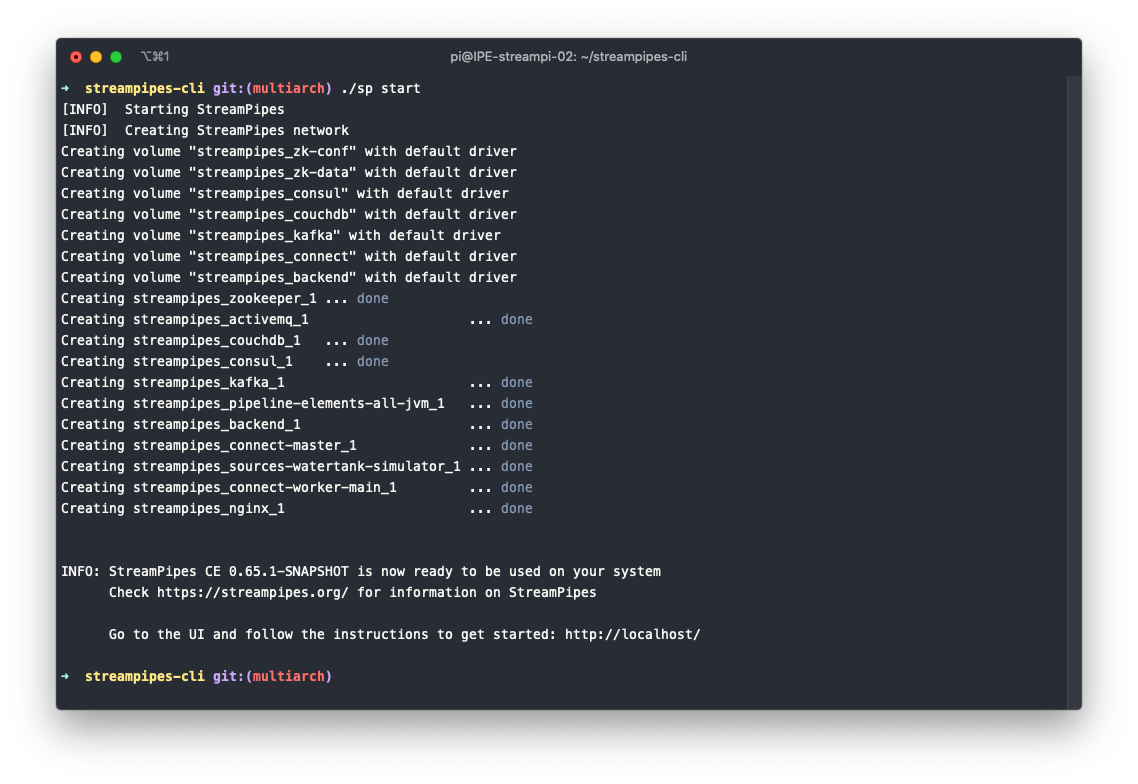Click the prompt arrow on the last line

[65, 676]
